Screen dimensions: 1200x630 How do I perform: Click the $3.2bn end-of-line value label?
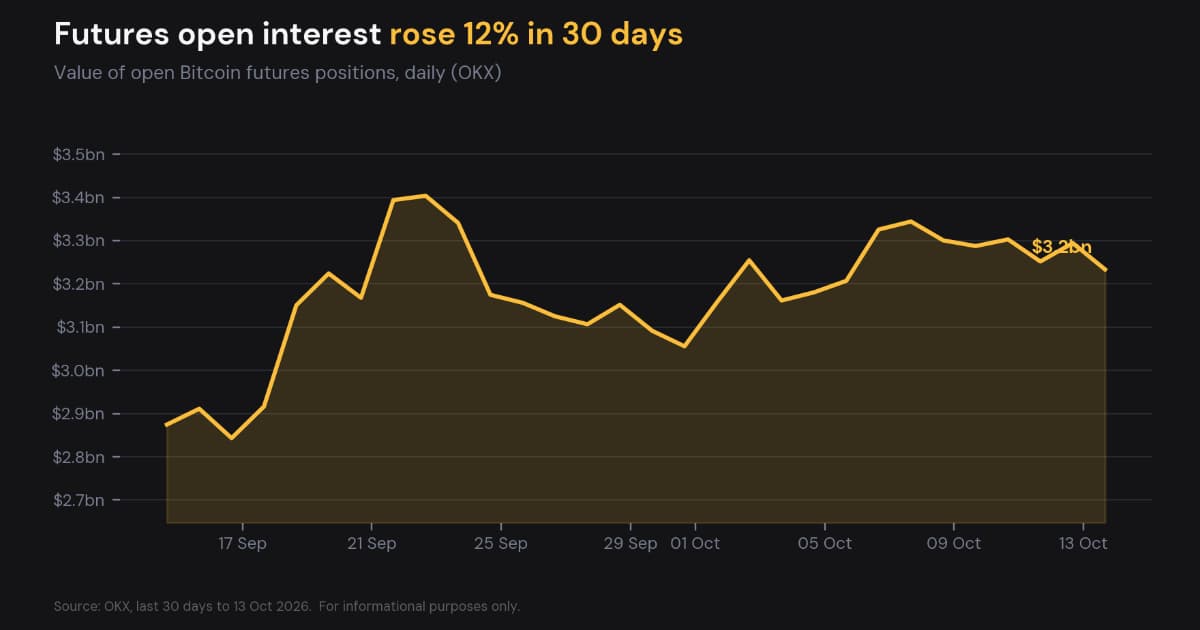[x=1062, y=246]
